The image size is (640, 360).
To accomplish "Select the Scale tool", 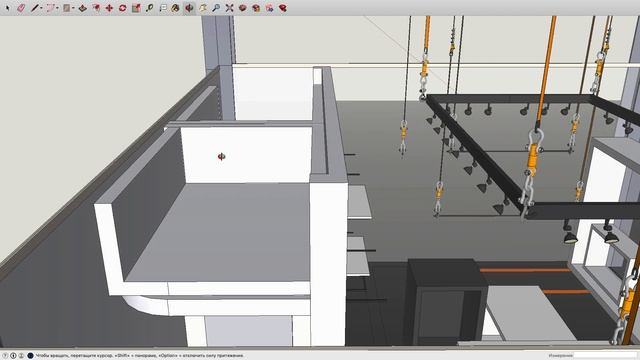I will [136, 8].
